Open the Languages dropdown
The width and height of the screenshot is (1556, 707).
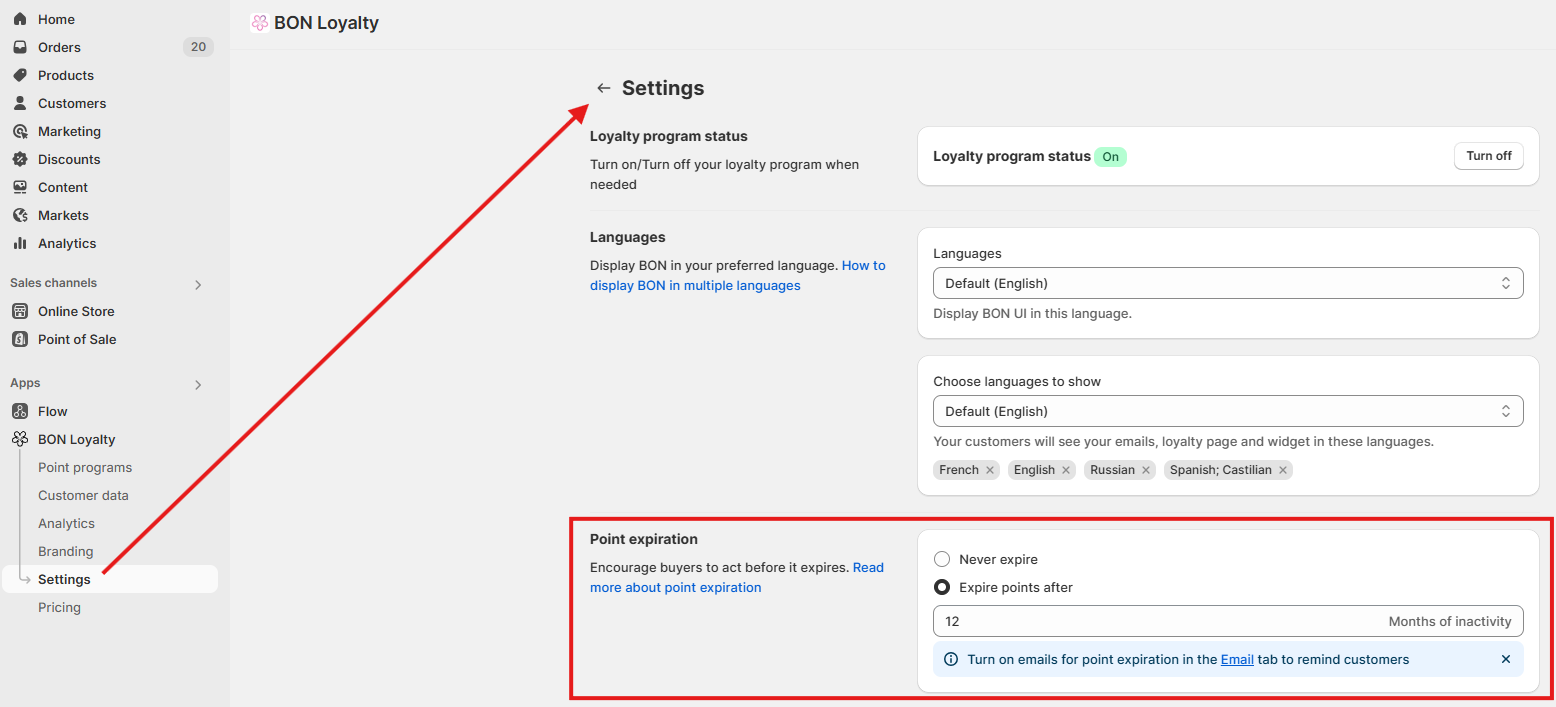point(1228,283)
